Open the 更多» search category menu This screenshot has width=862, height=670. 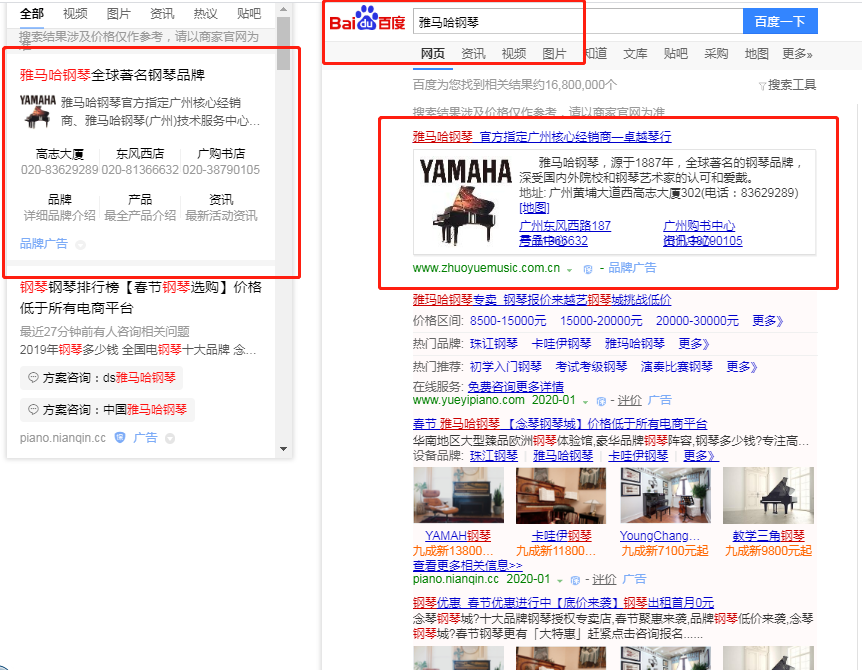coord(797,54)
